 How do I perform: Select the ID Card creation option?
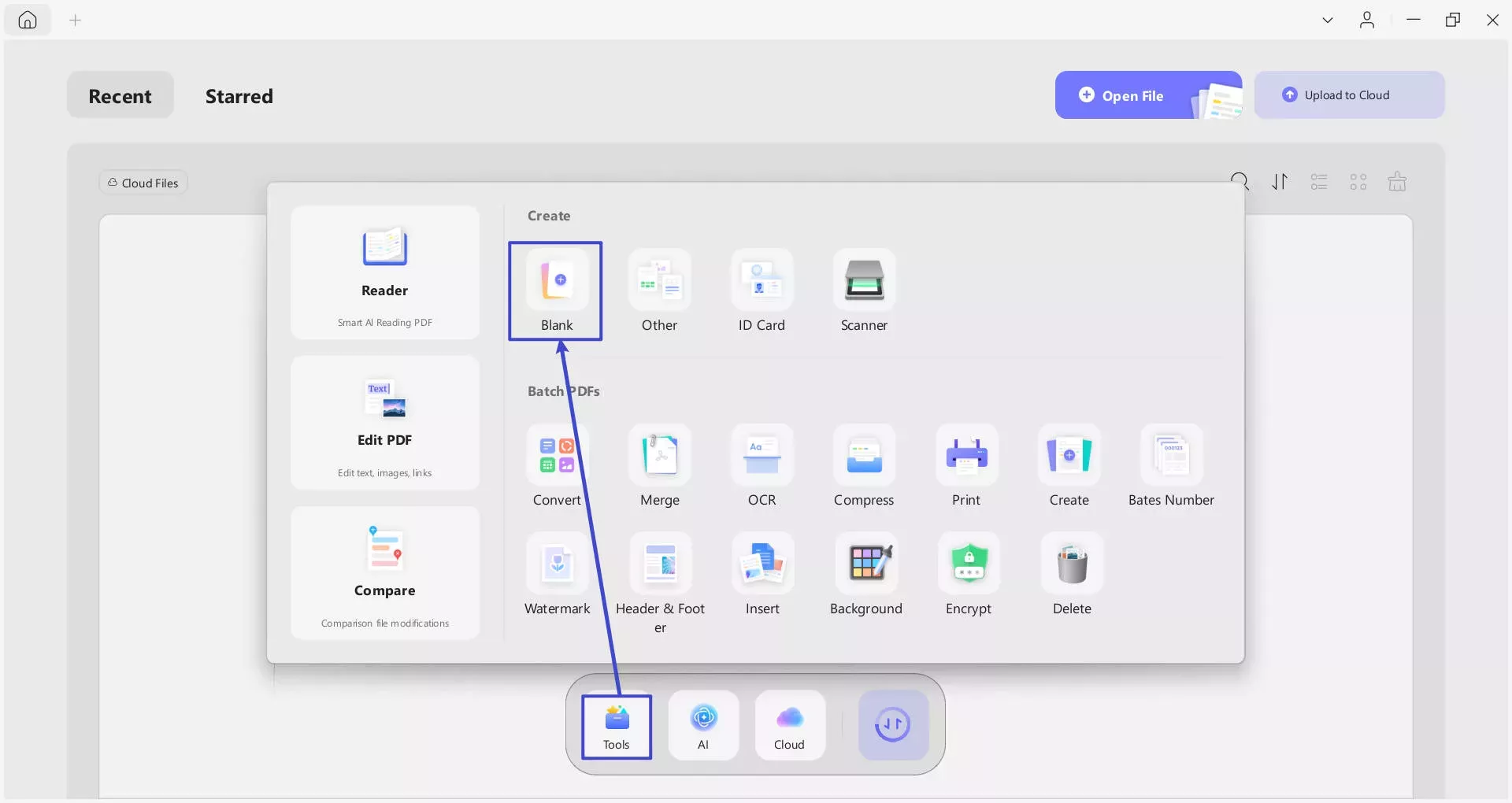coord(761,291)
